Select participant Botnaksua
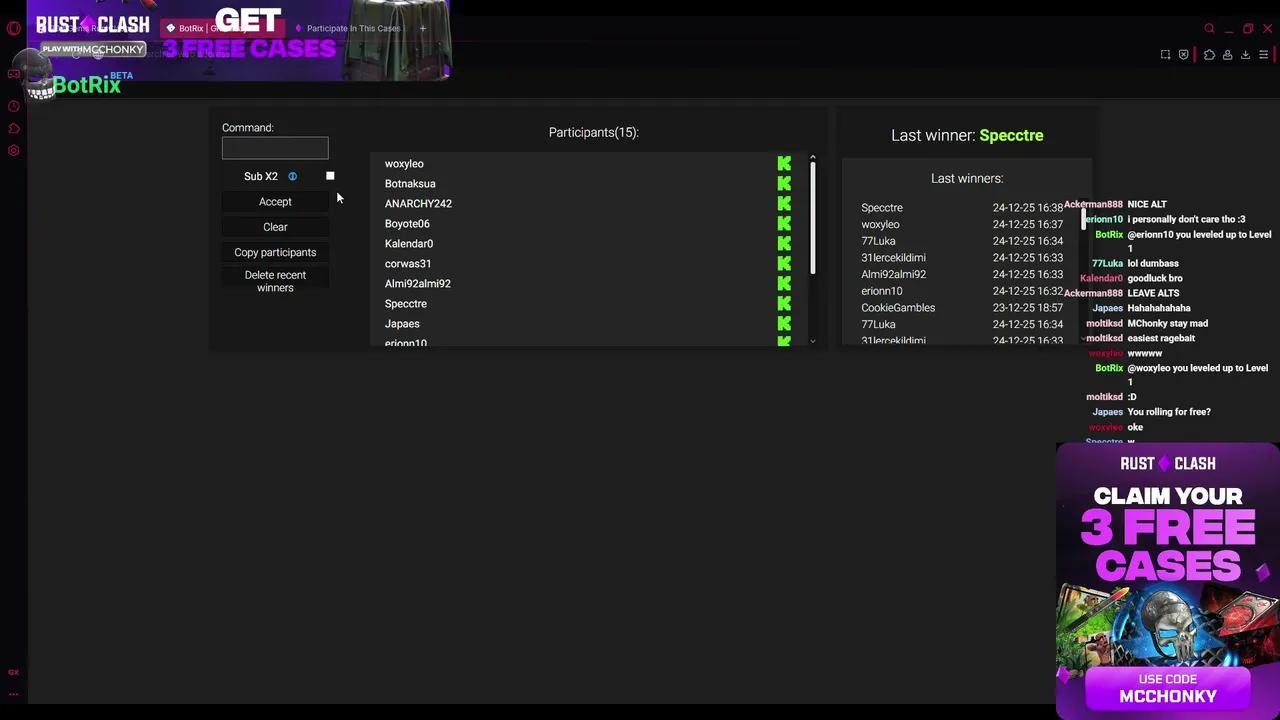This screenshot has height=720, width=1280. coord(410,184)
